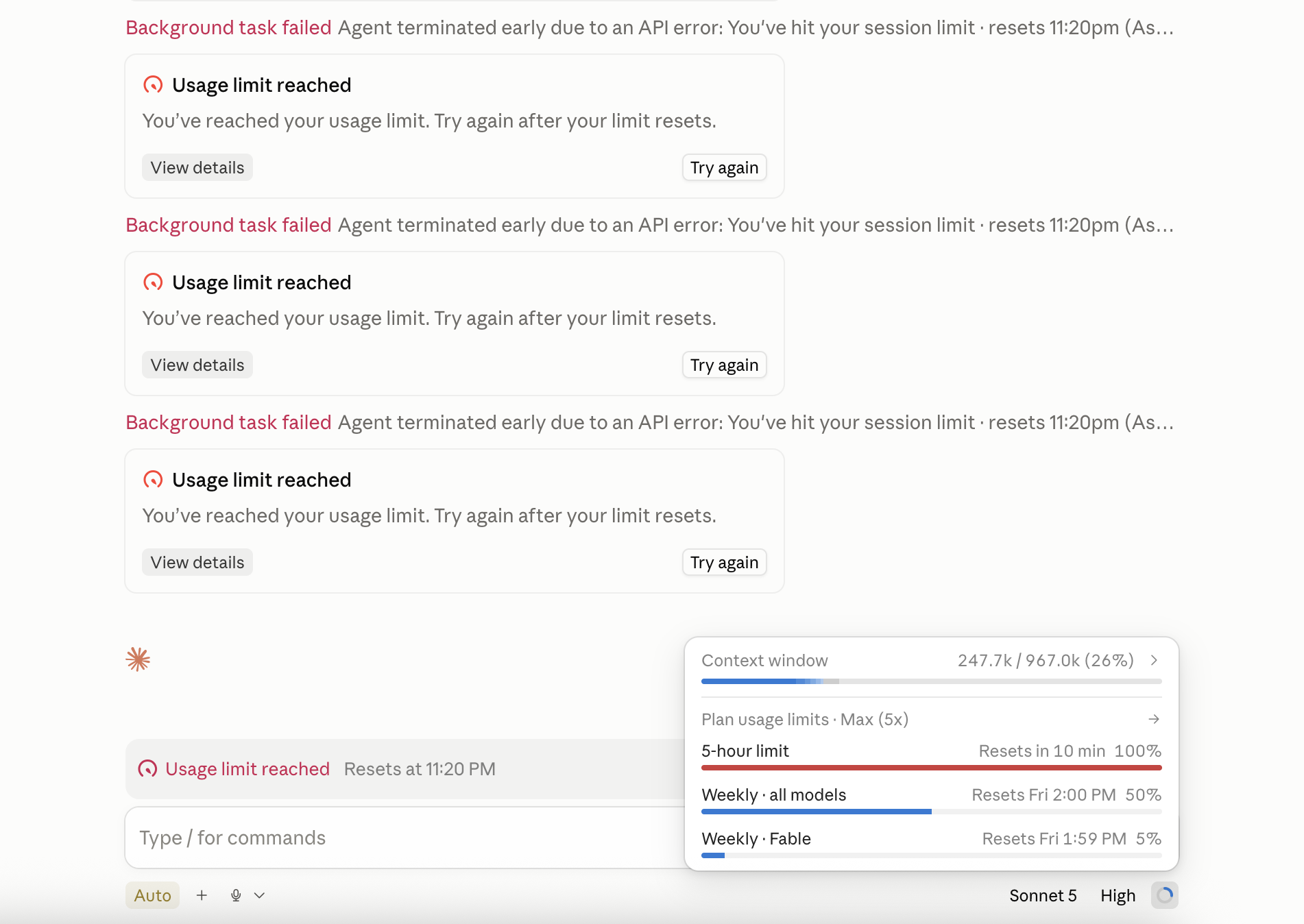Click the third card's usage limit gauge icon
Image resolution: width=1304 pixels, height=924 pixels.
tap(153, 480)
